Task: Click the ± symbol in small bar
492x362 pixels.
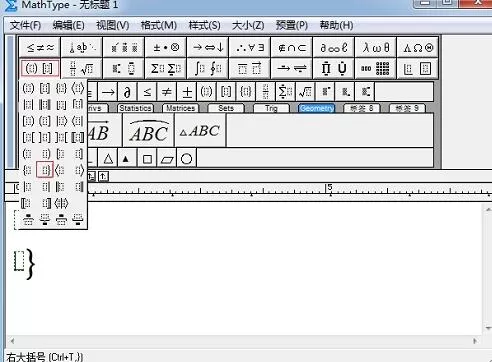Action: coord(187,92)
